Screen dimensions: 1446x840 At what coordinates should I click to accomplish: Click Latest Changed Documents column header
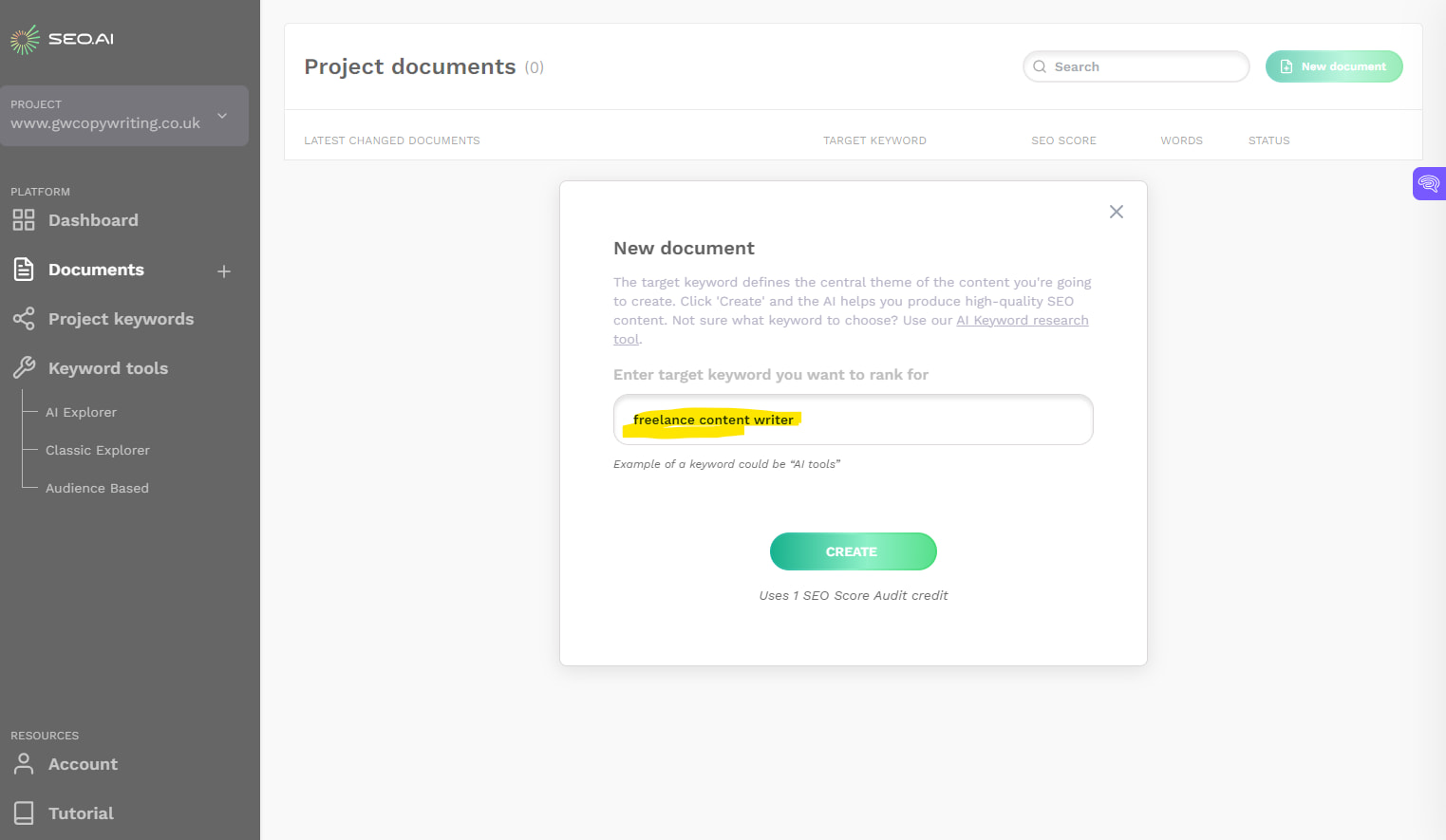coord(391,140)
